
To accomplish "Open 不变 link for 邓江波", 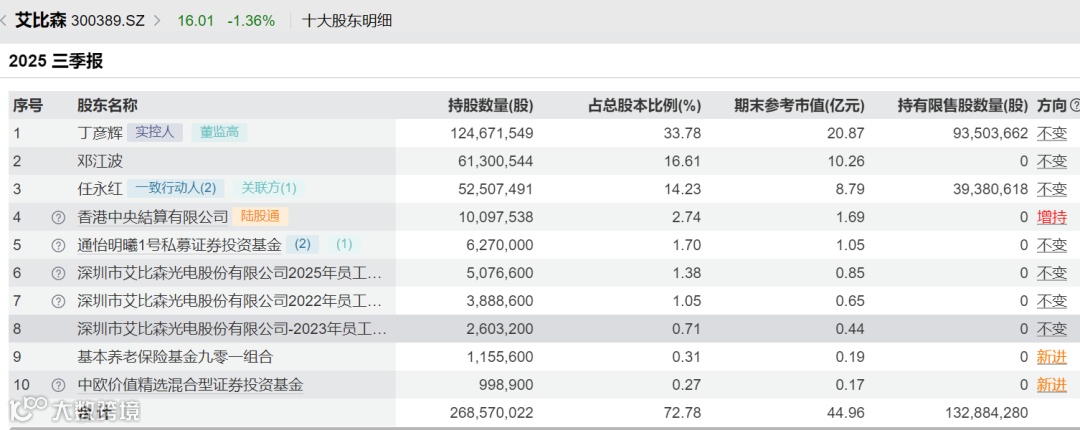I will click(x=1052, y=161).
